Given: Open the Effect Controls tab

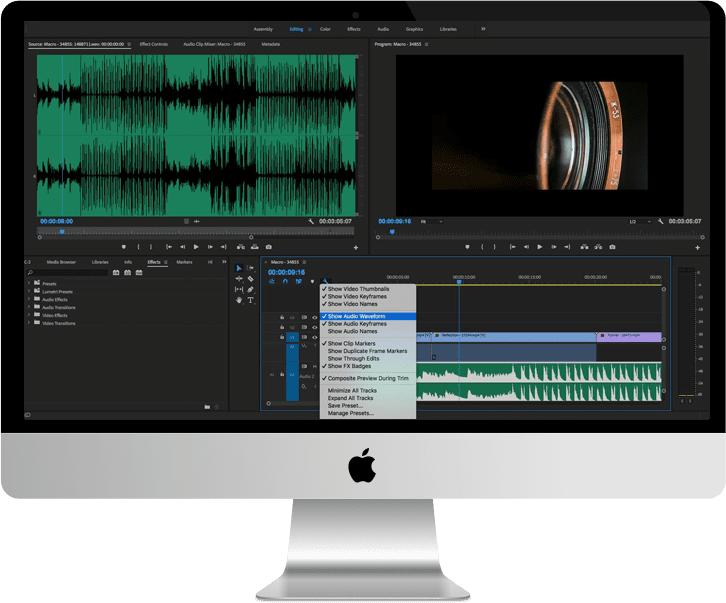Looking at the screenshot, I should point(154,44).
